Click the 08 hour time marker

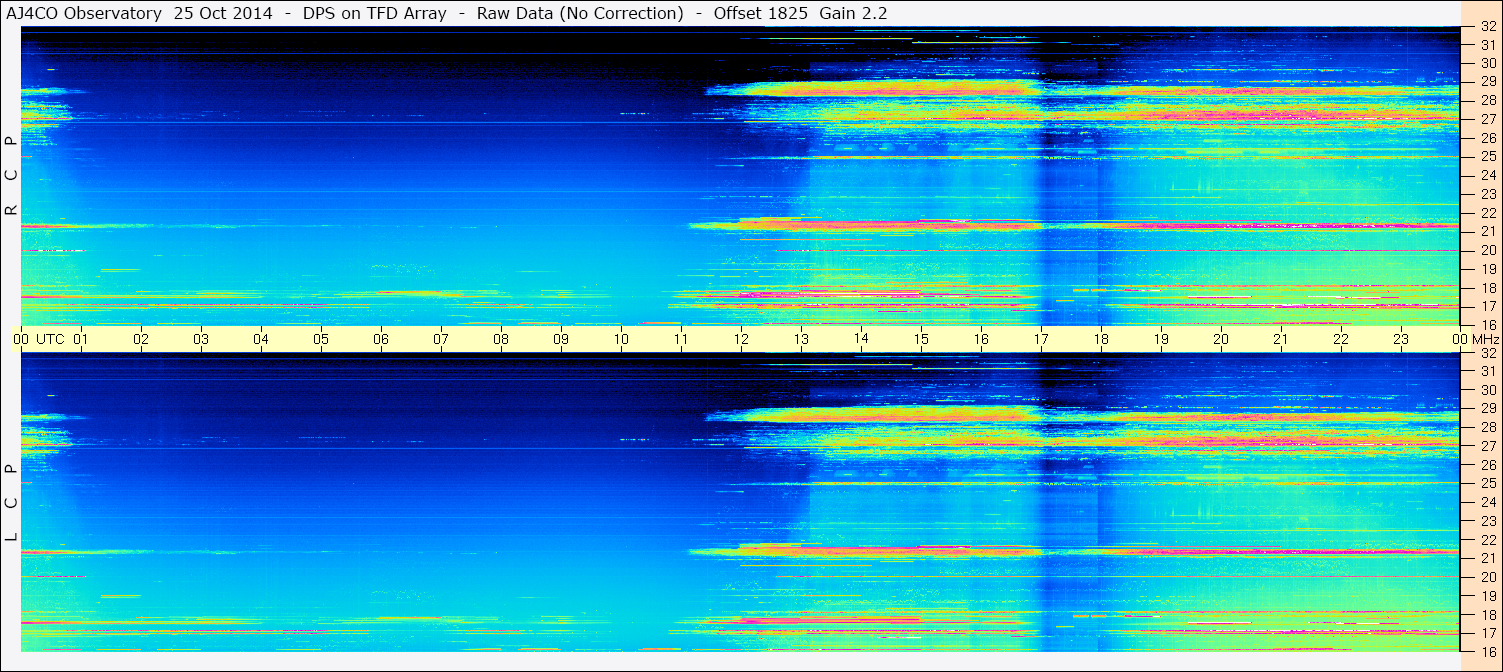tap(501, 339)
